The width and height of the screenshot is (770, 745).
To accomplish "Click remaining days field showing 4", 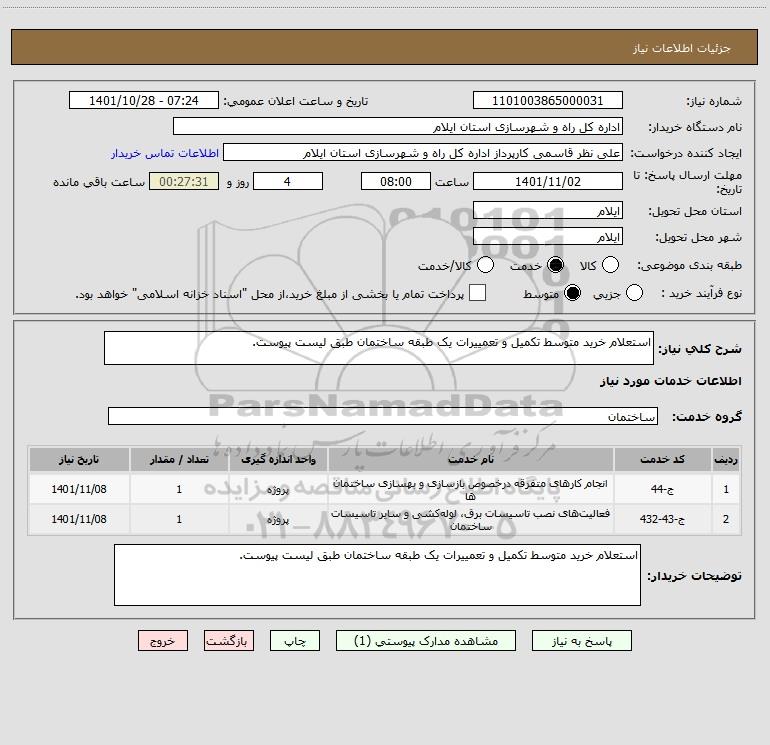I will click(x=288, y=181).
